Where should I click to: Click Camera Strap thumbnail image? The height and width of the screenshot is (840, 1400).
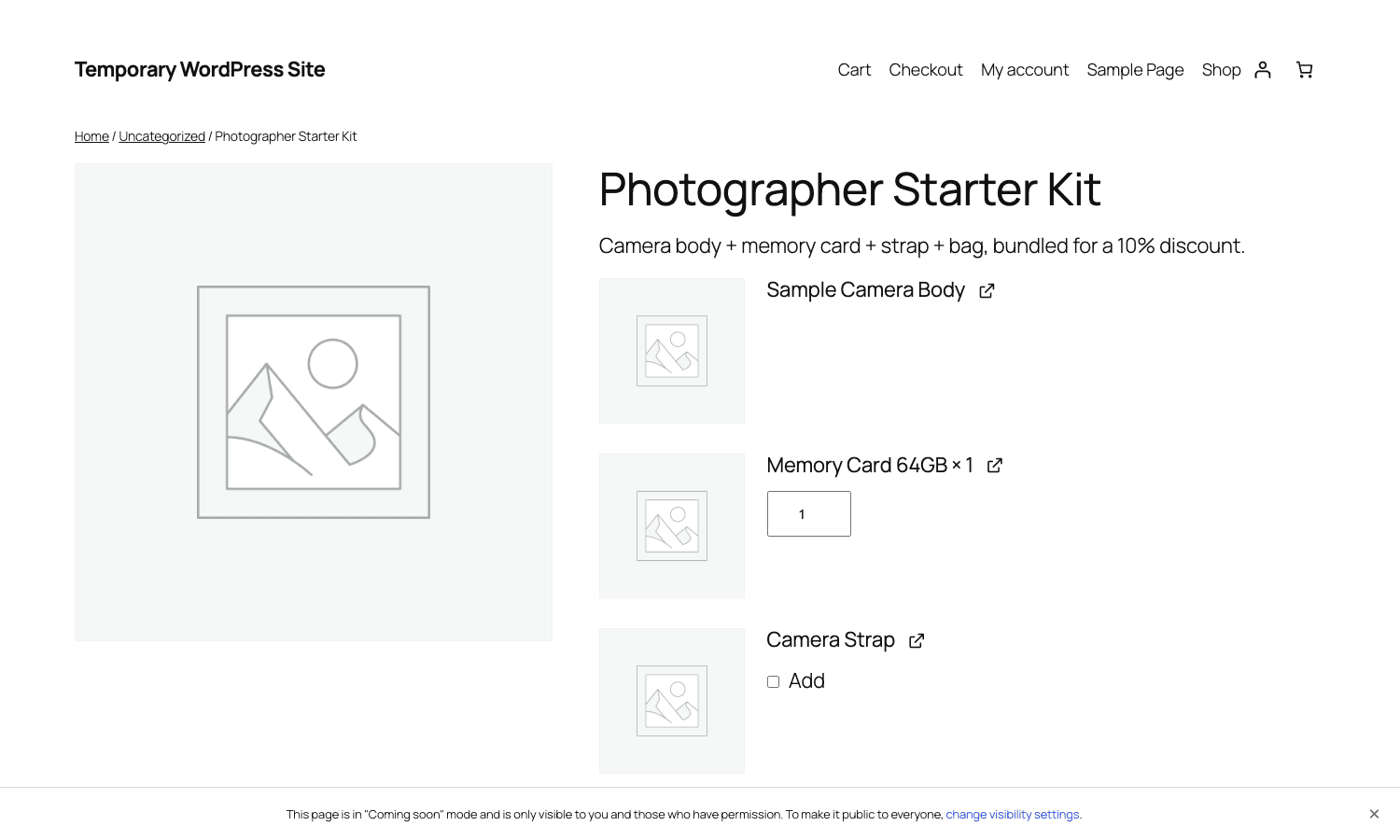coord(672,701)
